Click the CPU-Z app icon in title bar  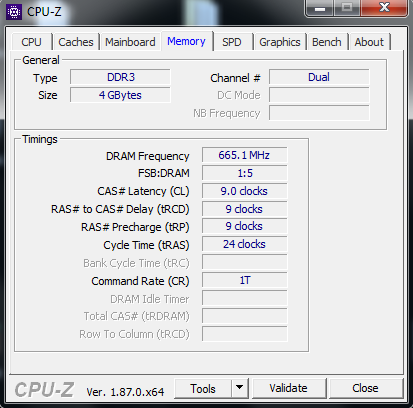click(x=14, y=12)
